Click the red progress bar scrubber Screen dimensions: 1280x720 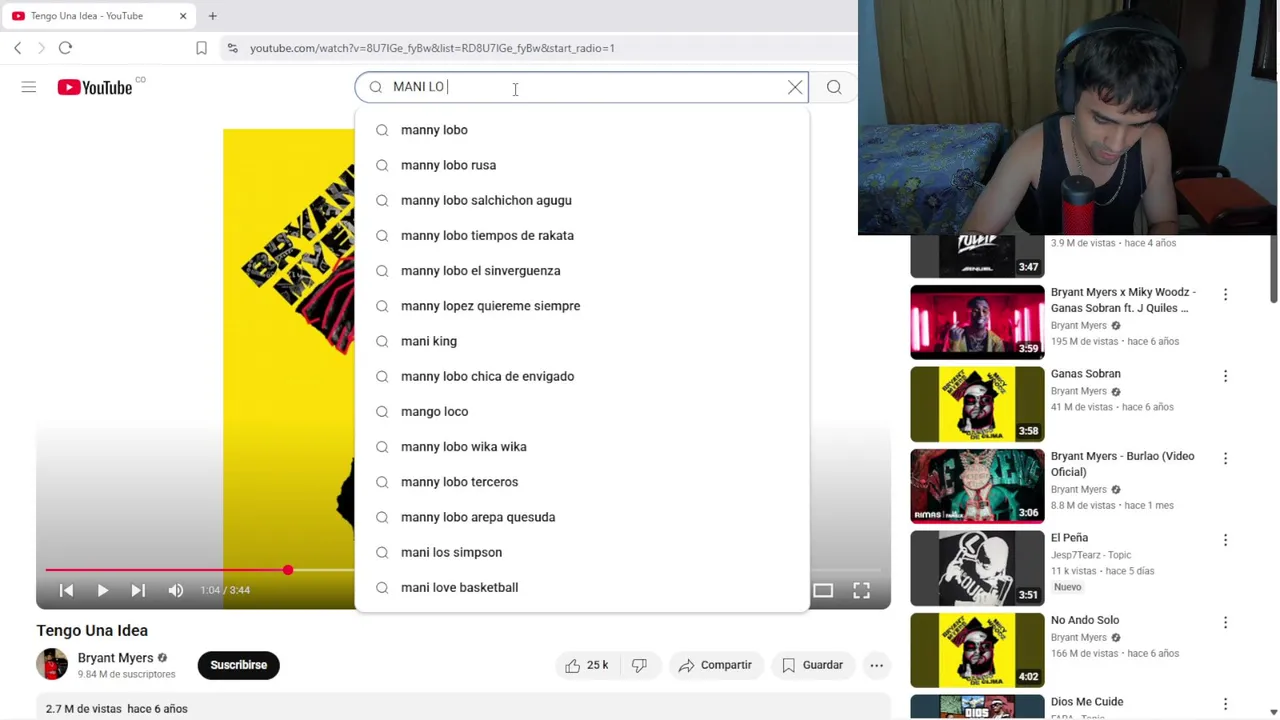[288, 570]
